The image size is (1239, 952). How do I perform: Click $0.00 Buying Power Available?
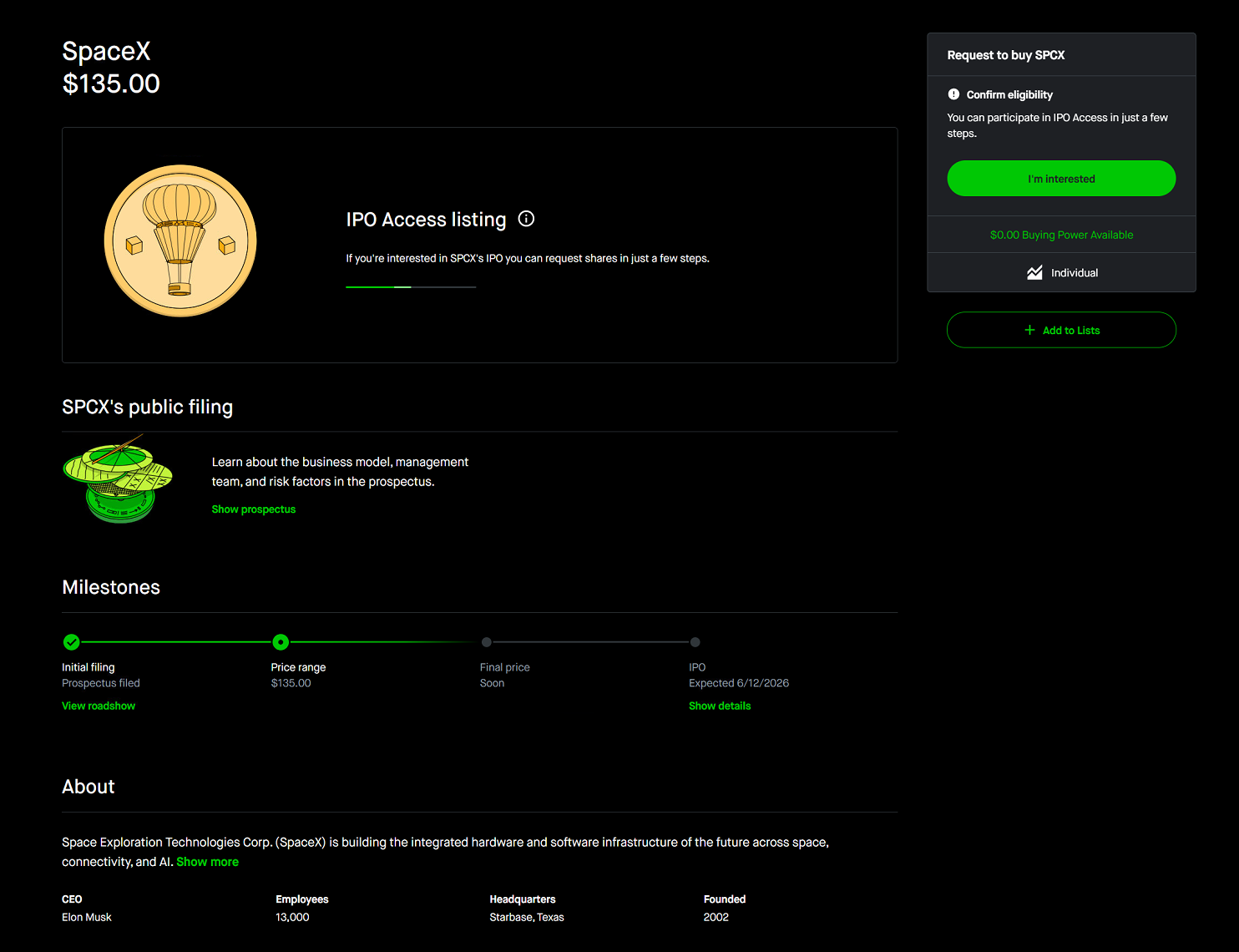1061,235
